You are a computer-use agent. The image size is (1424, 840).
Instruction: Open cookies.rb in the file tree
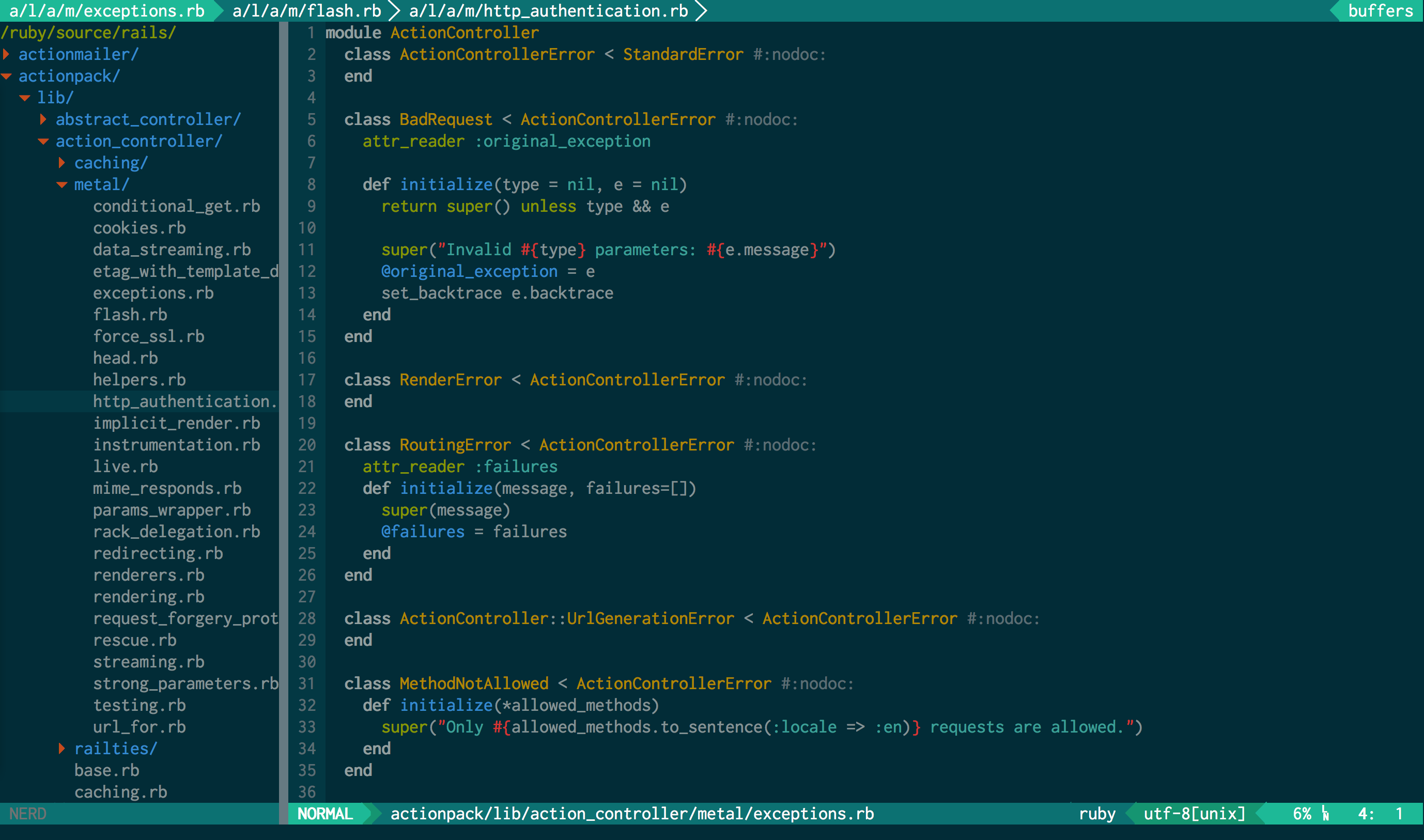point(139,228)
